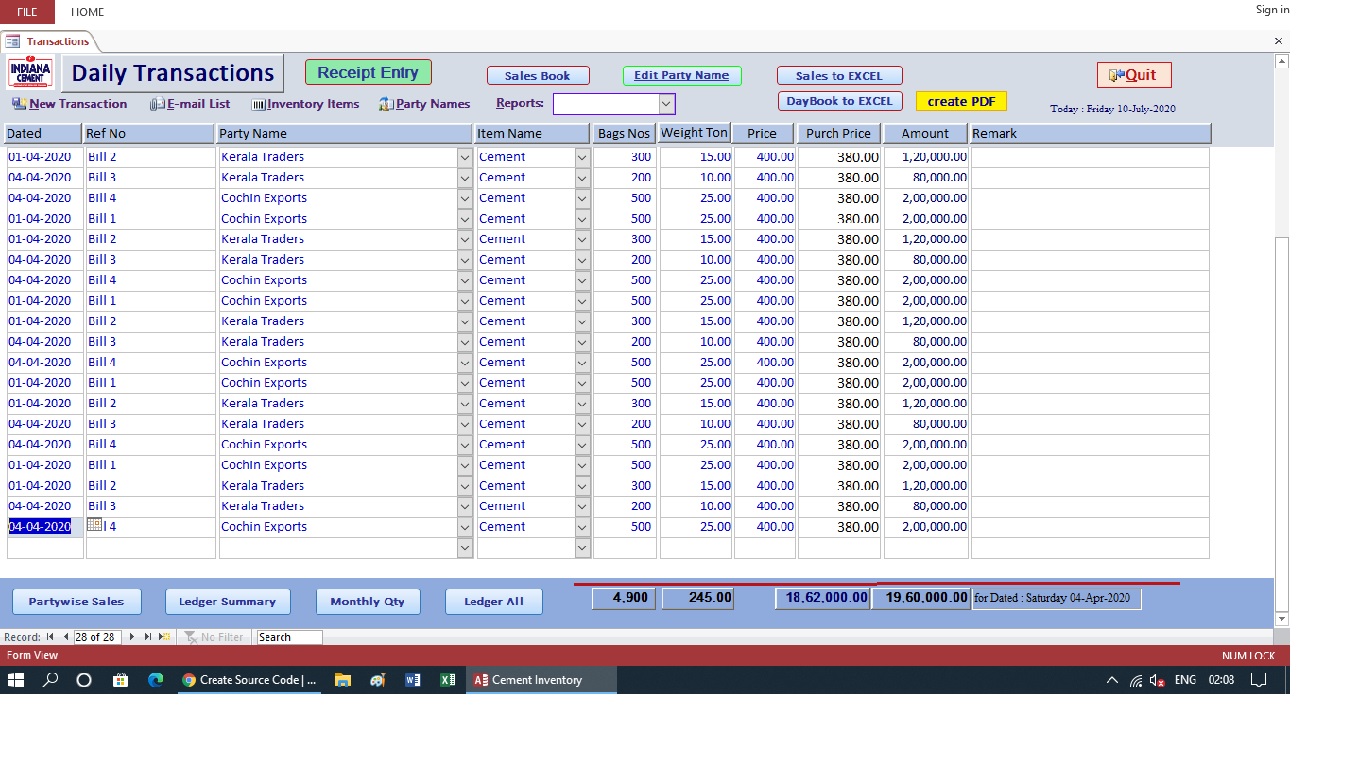
Task: Go to first record navigation arrow
Action: tap(50, 637)
